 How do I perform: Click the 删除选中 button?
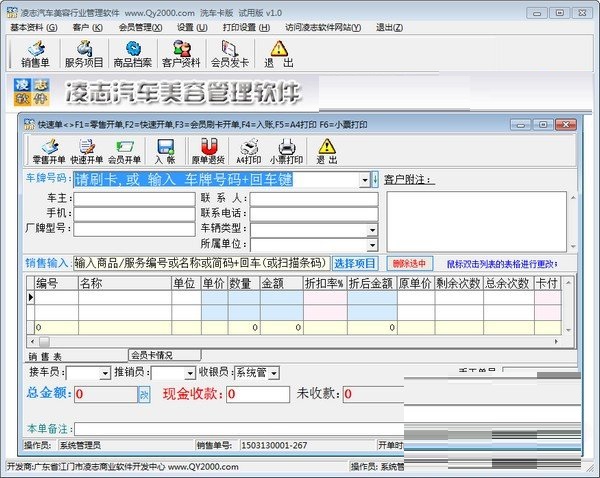tap(409, 263)
